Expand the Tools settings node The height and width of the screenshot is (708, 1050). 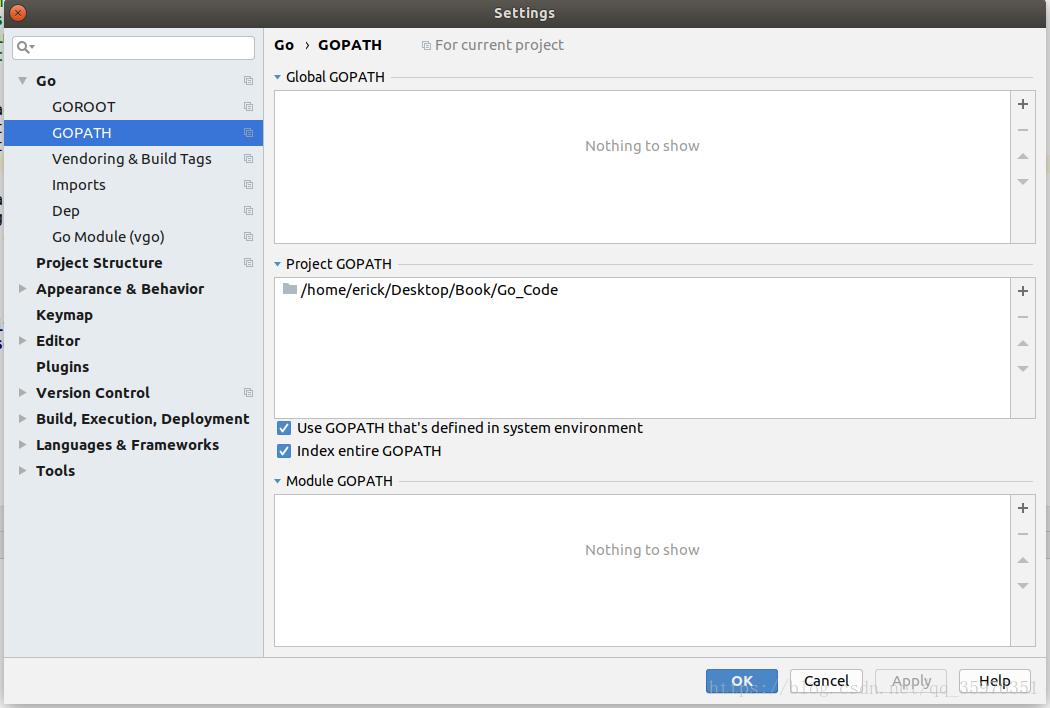point(22,470)
